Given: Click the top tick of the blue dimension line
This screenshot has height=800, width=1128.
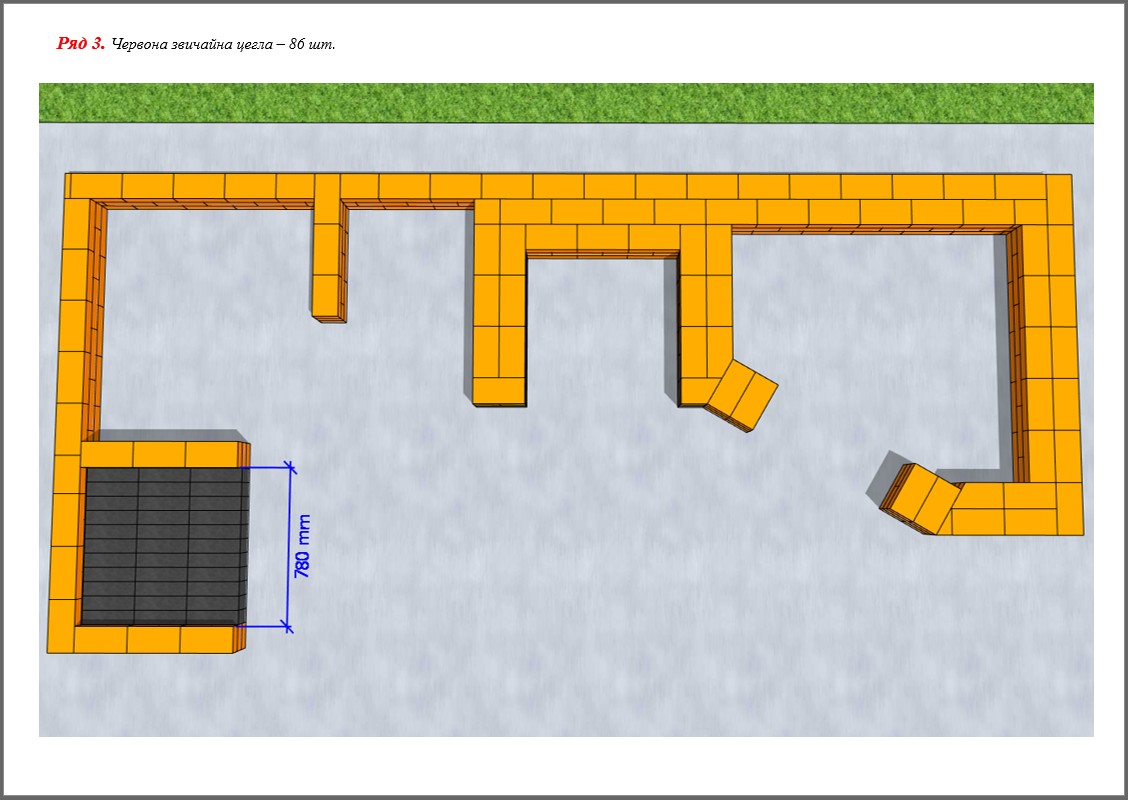Looking at the screenshot, I should coord(290,466).
